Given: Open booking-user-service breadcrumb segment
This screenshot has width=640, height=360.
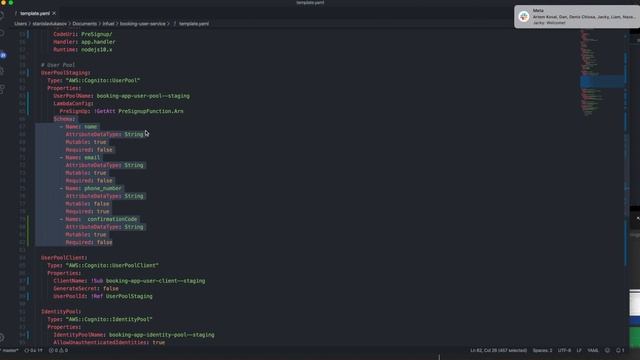Looking at the screenshot, I should (142, 24).
